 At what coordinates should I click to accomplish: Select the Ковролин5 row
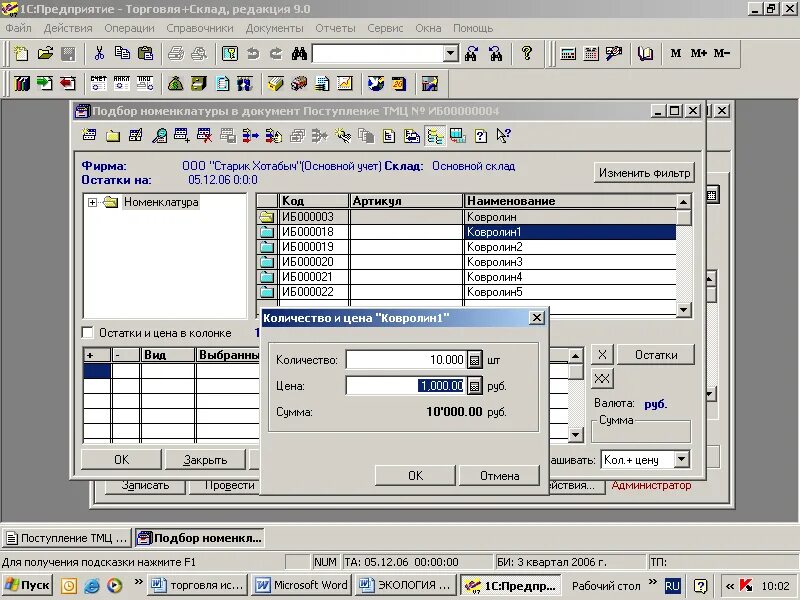[x=466, y=292]
